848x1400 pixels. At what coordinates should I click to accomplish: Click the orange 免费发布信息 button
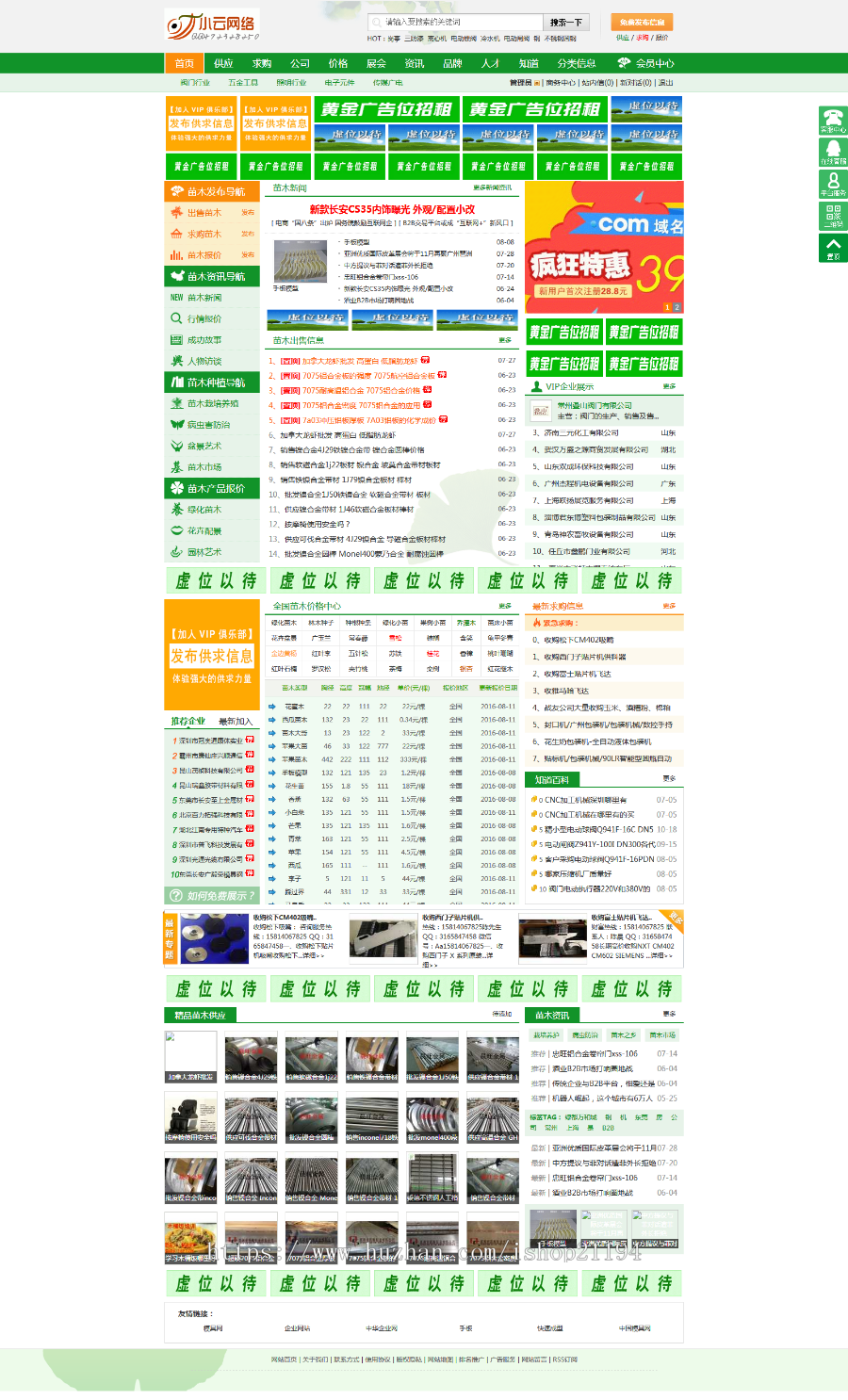[640, 22]
